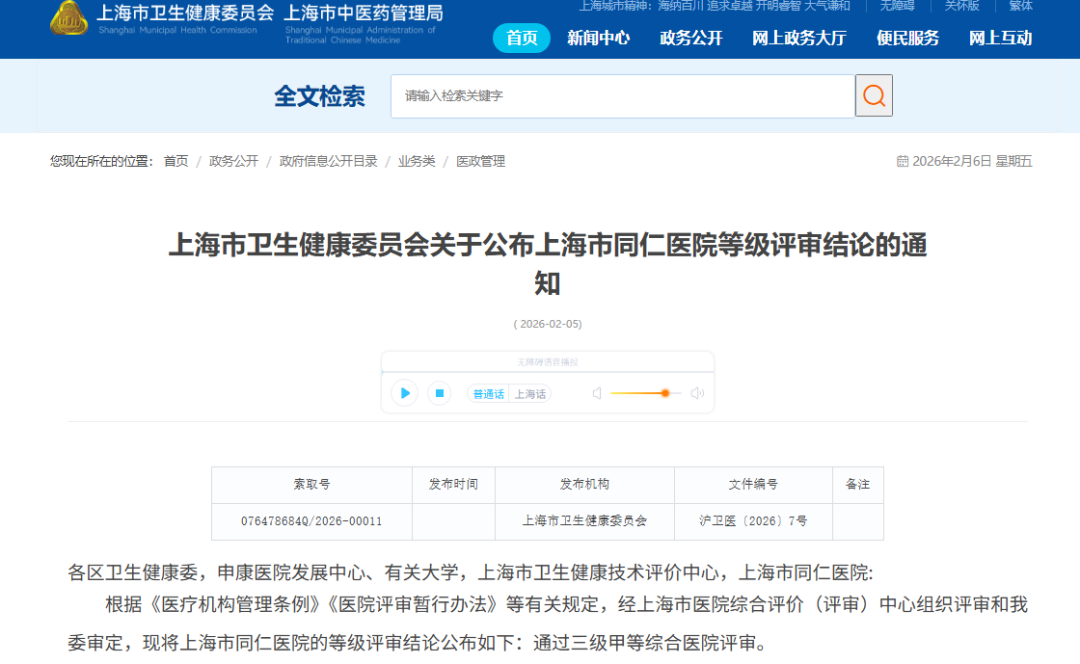The height and width of the screenshot is (664, 1080).
Task: Open 医政管理 breadcrumb link
Action: click(480, 161)
